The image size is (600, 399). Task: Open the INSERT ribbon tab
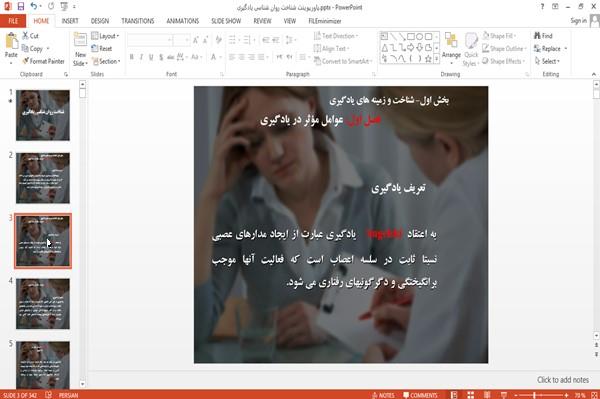pos(70,21)
